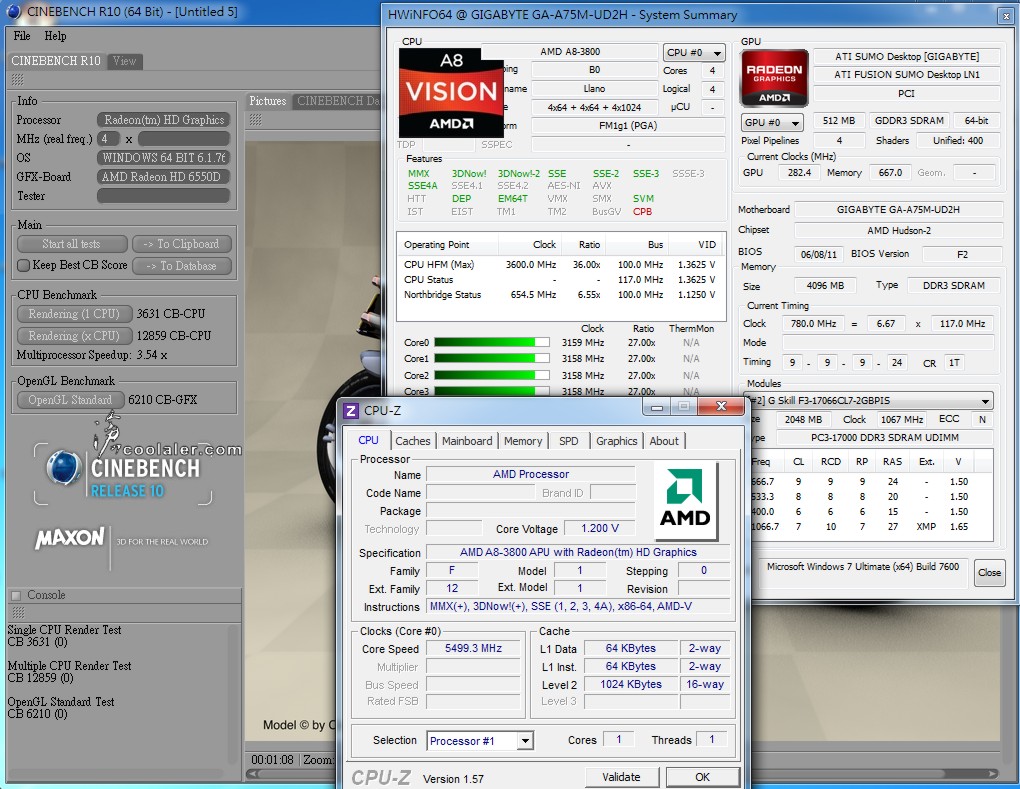The height and width of the screenshot is (789, 1020).
Task: Click the CINEBENCH app icon in title bar
Action: tap(13, 11)
